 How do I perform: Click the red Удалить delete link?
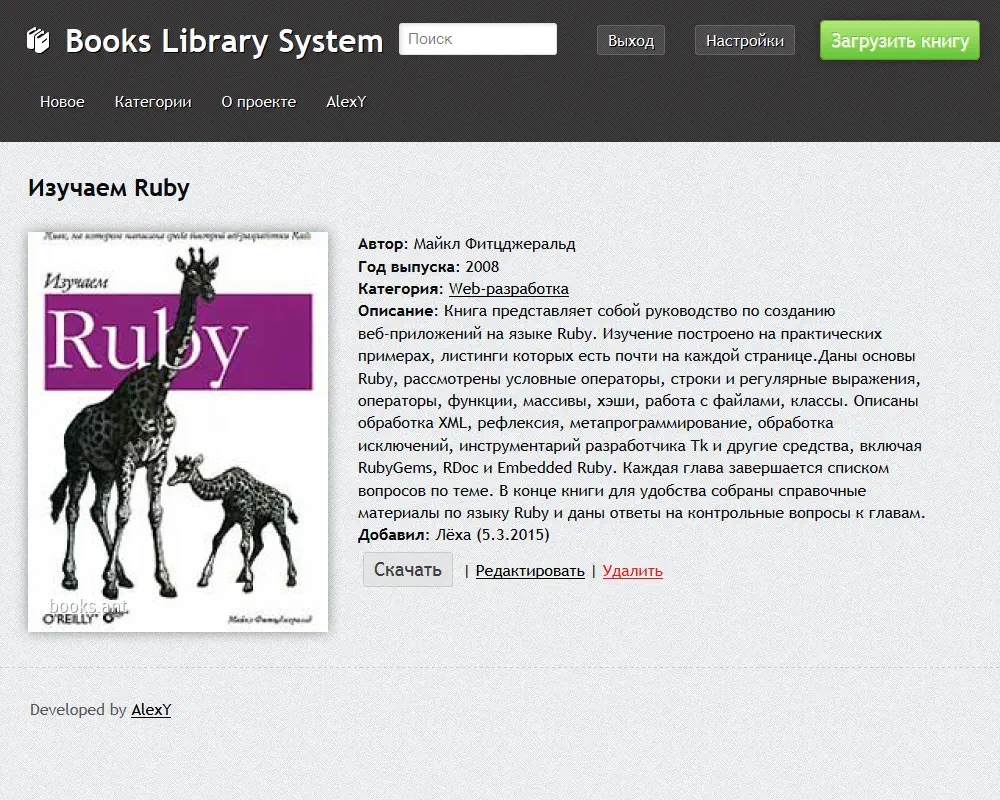(632, 571)
